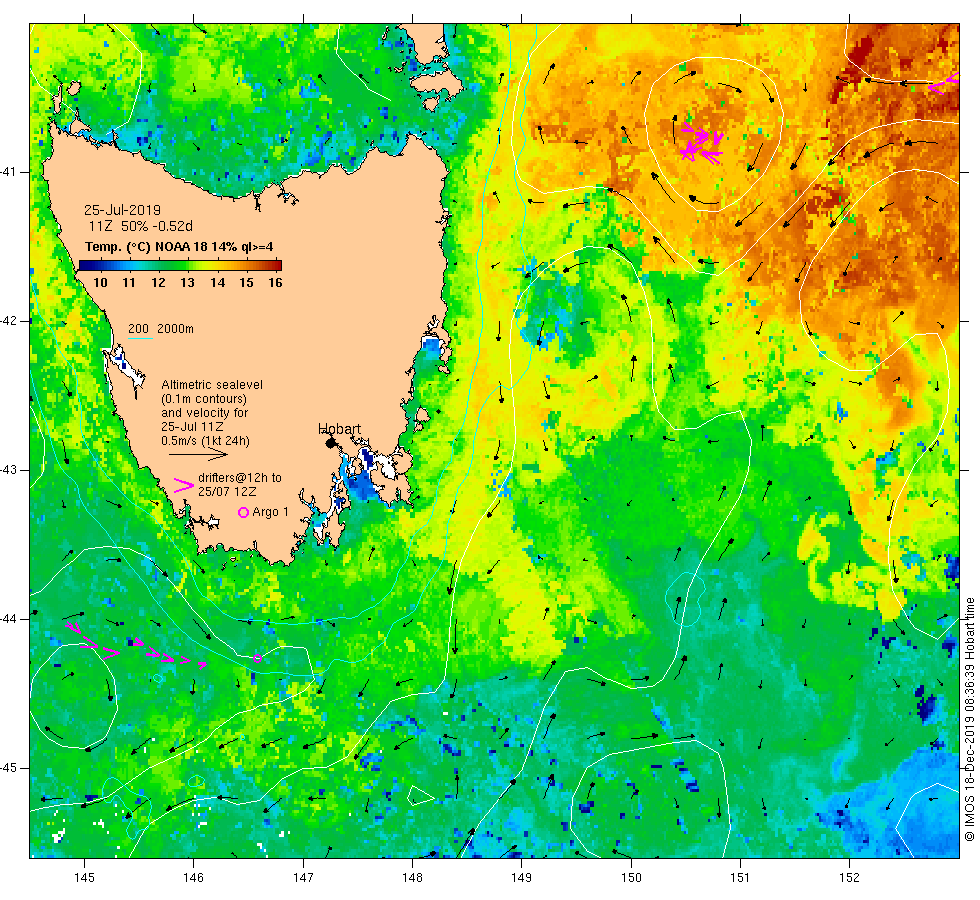This screenshot has height=900, width=980.
Task: Click the longitude axis label 152
Action: coord(849,878)
